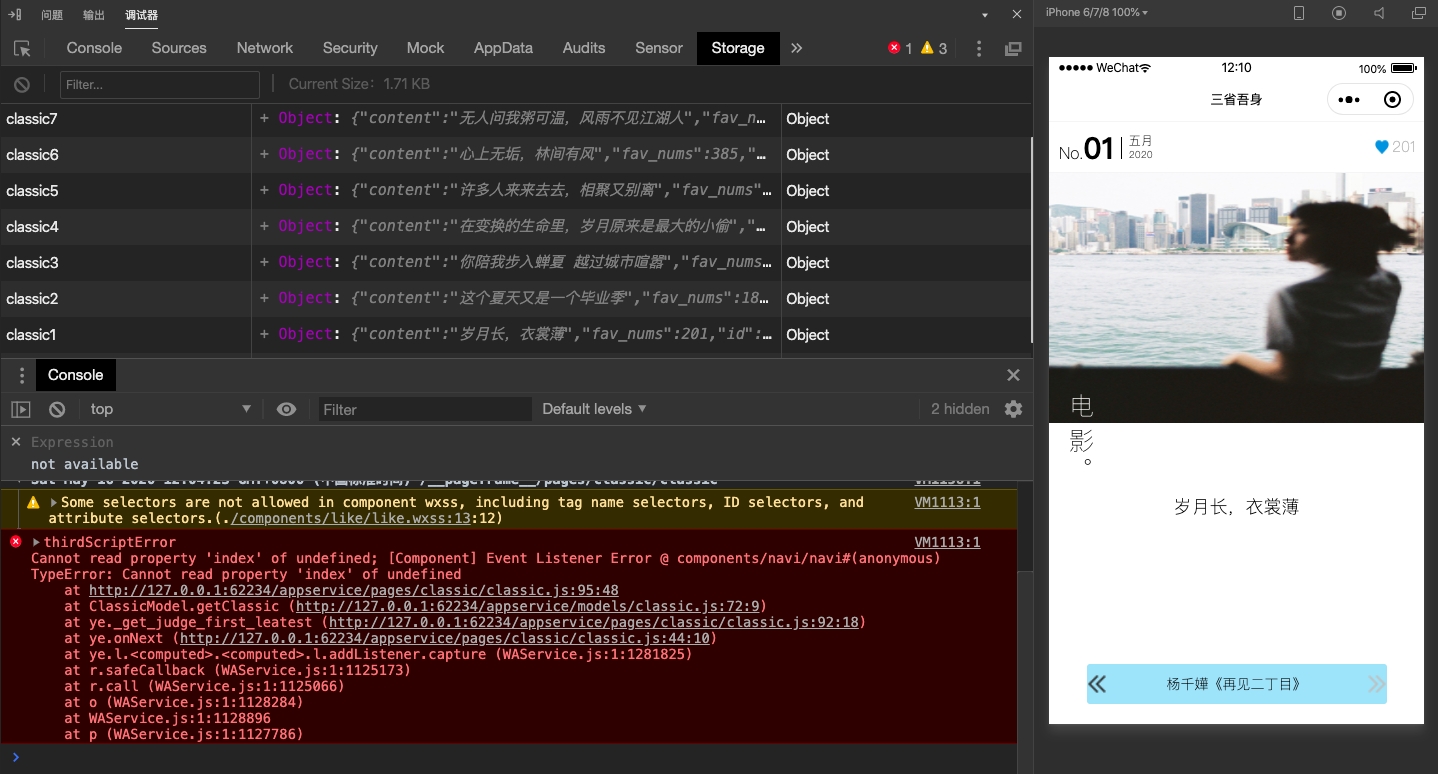Open the AppData tab
The image size is (1438, 774).
(503, 48)
